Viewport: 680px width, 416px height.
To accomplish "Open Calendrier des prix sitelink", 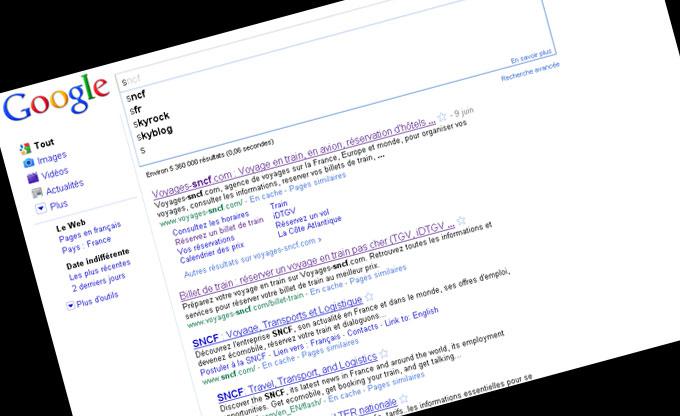I will coord(212,254).
